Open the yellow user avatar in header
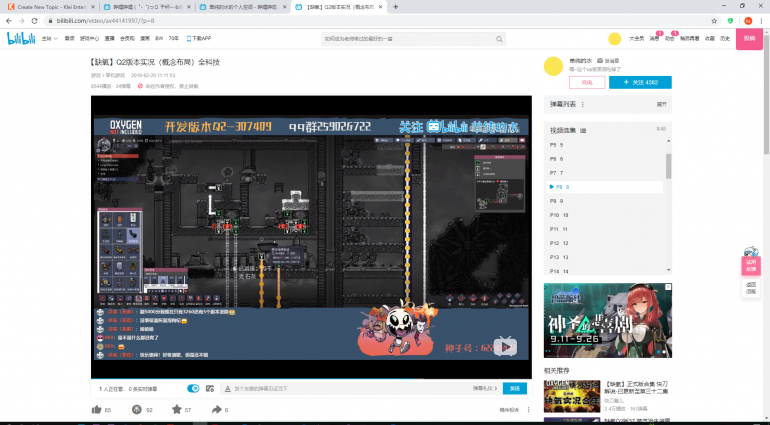 614,39
